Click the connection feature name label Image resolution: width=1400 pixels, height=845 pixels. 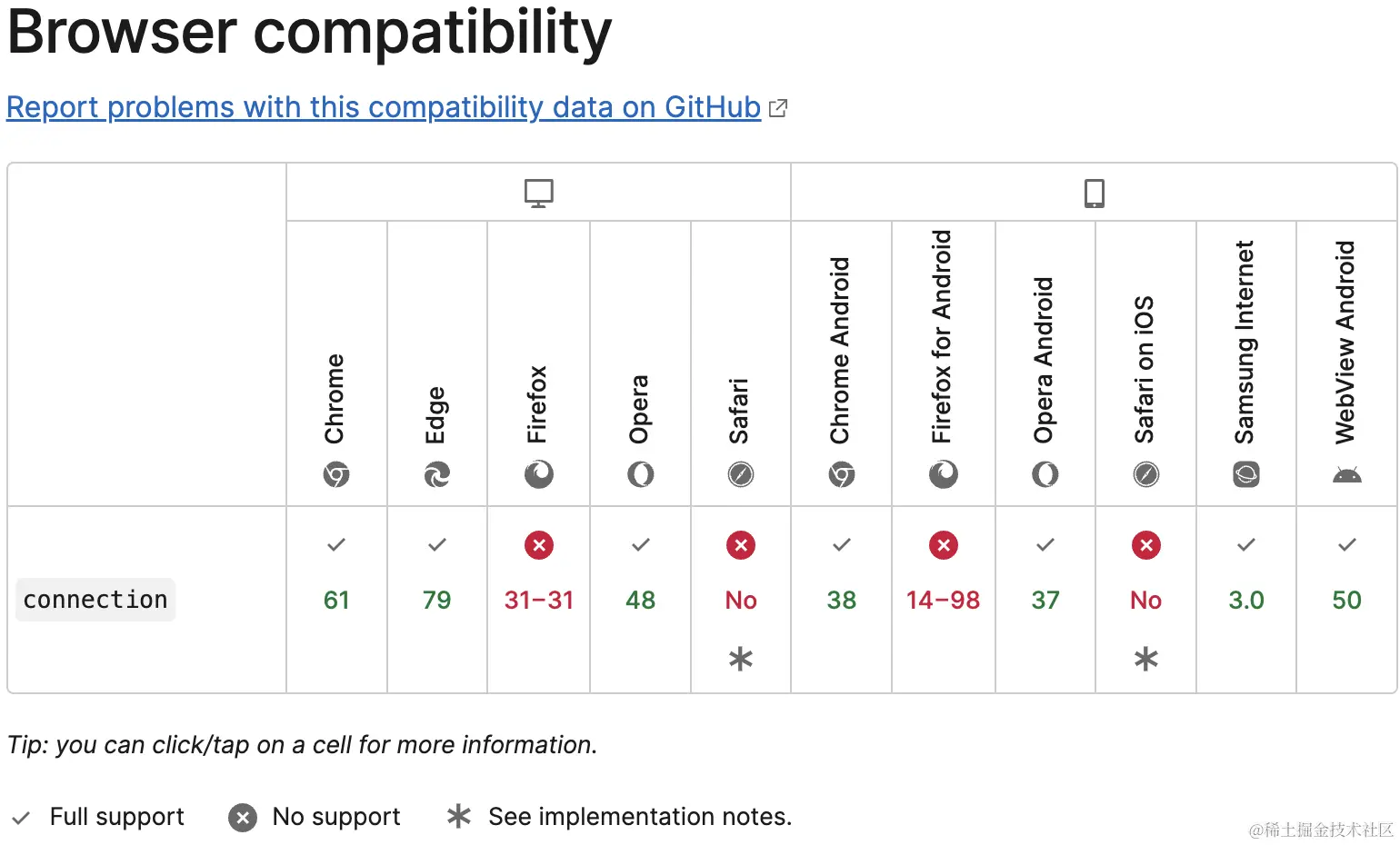click(x=95, y=600)
